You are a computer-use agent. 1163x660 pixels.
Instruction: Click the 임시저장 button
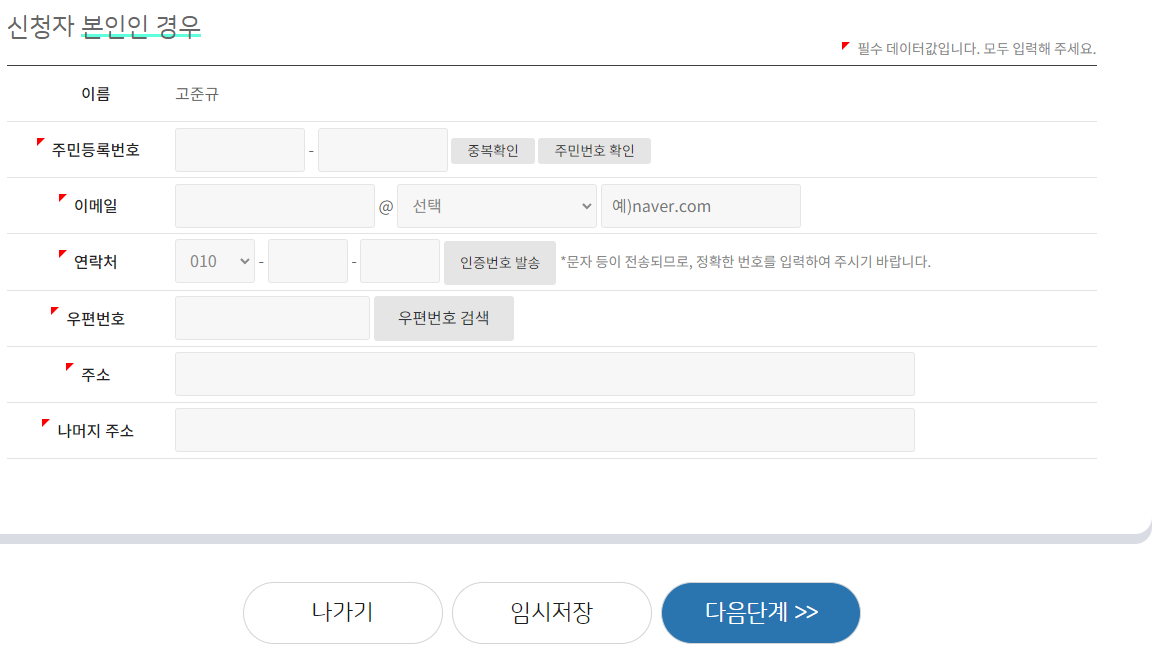552,613
